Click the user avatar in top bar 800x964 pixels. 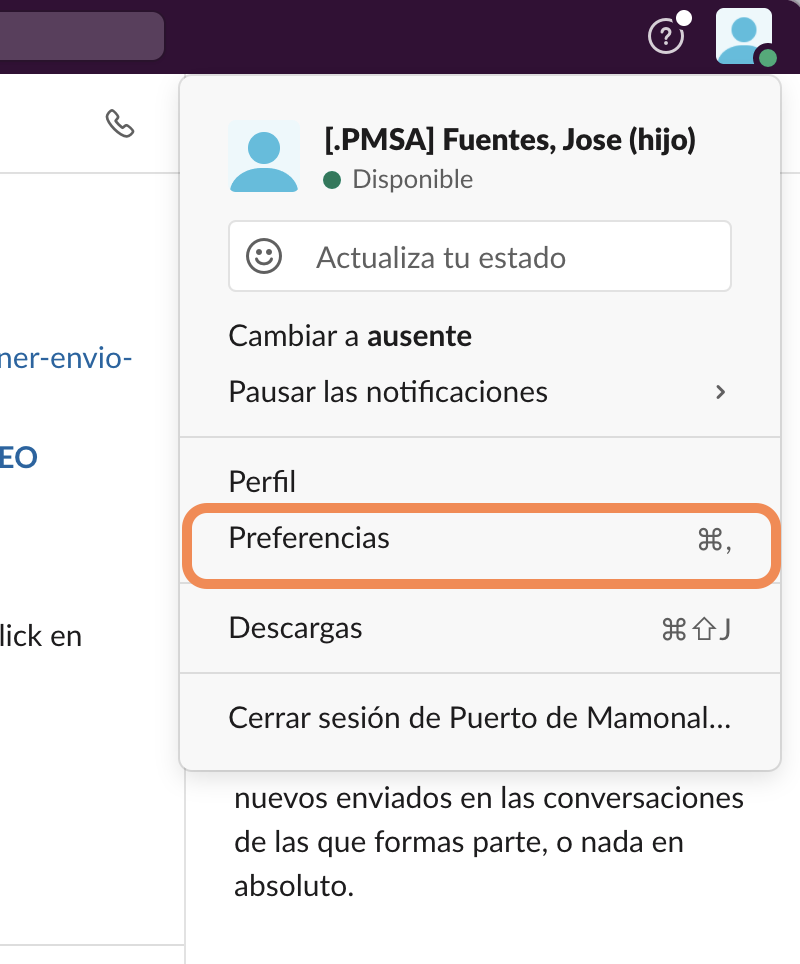click(743, 35)
